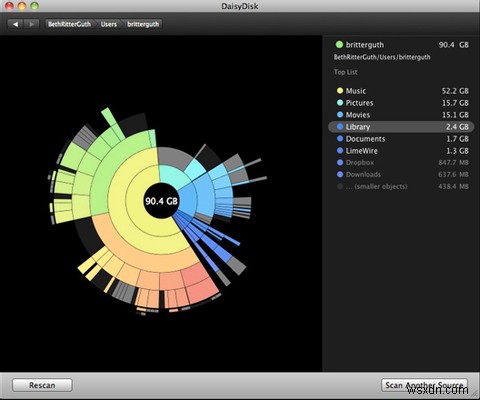Select the orange-red outer ring segment

click(x=199, y=283)
